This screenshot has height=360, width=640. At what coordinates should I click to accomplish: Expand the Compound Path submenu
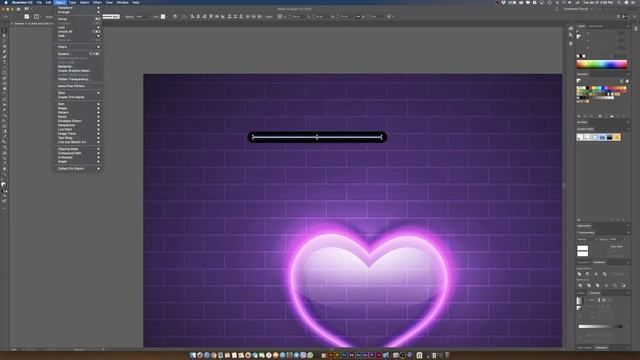(x=78, y=153)
